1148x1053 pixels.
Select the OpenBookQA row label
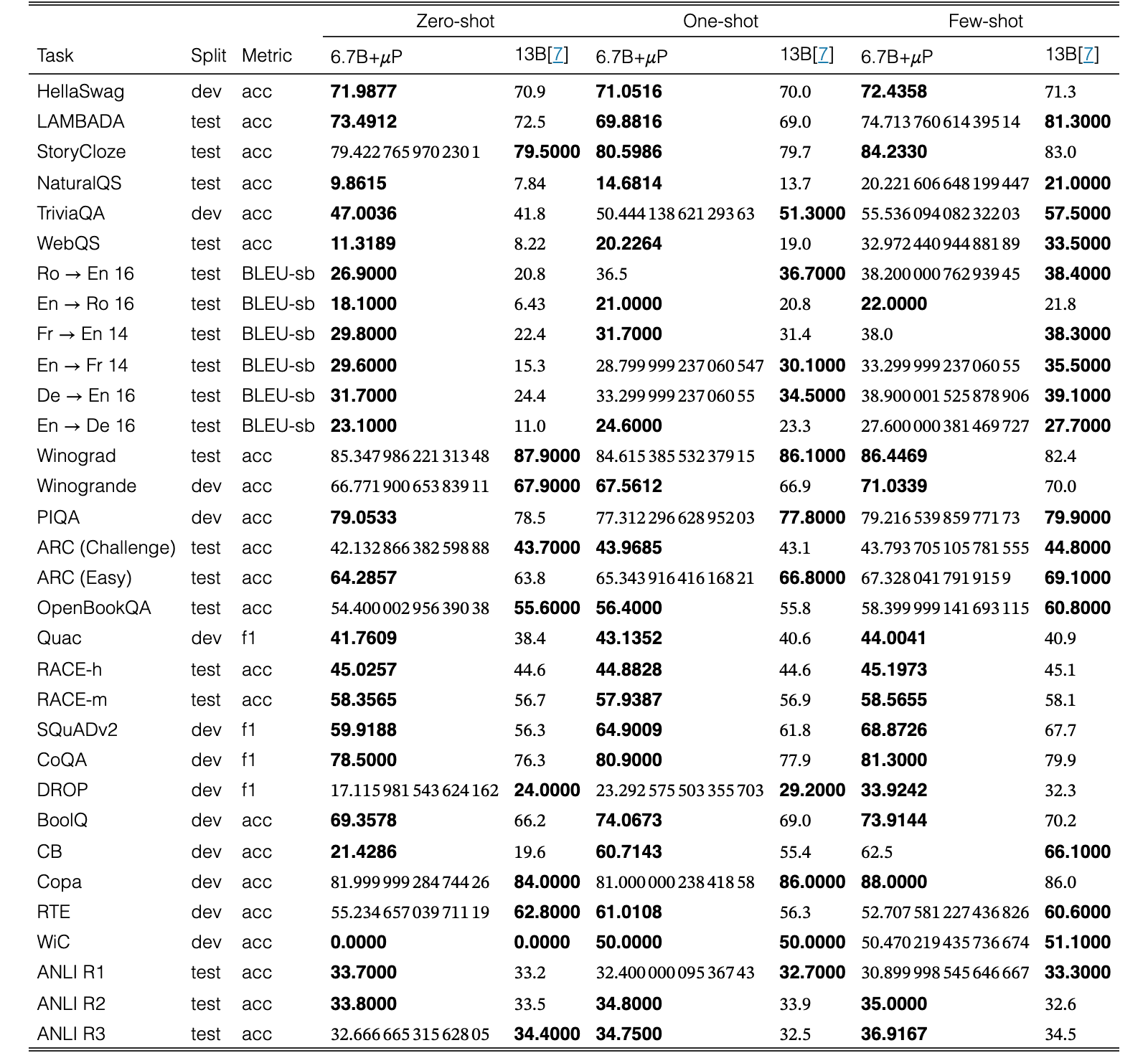point(94,608)
